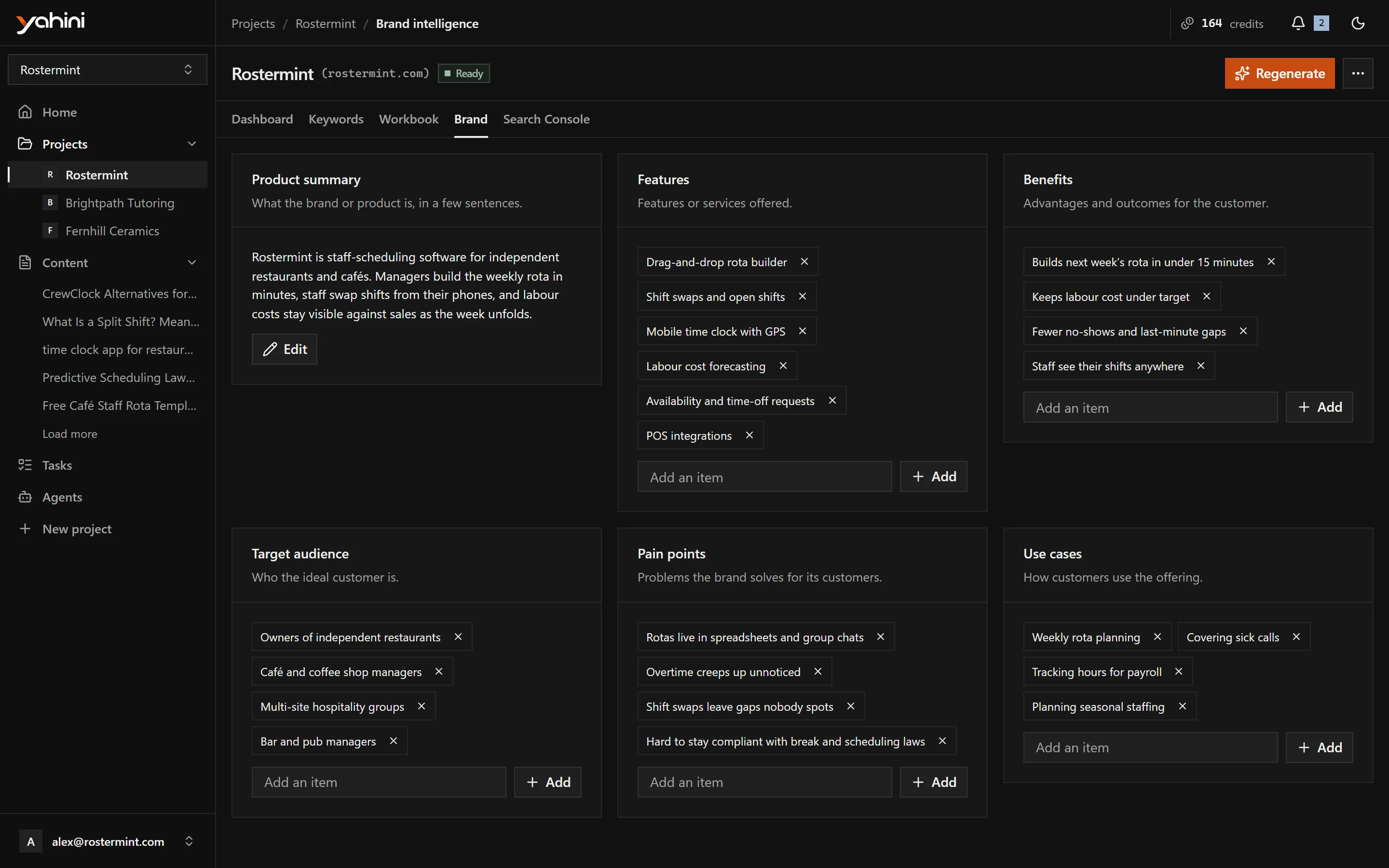This screenshot has height=868, width=1389.
Task: Collapse the Content section chevron
Action: point(191,262)
